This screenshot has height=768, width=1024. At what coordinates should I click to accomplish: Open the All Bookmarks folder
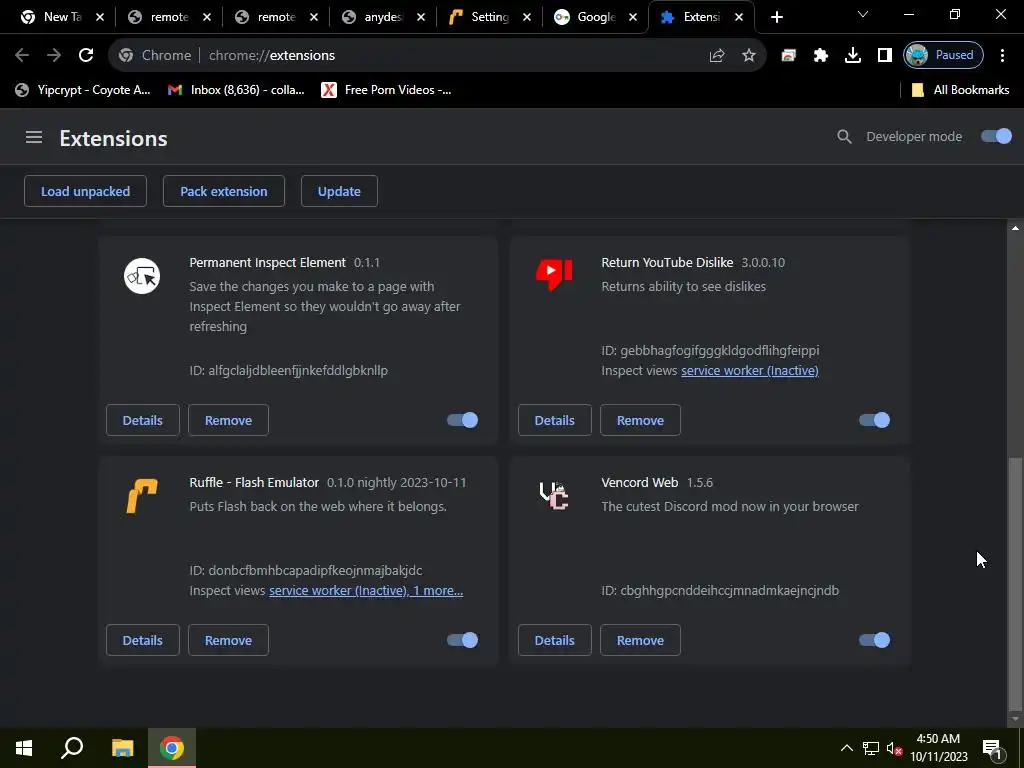pyautogui.click(x=960, y=90)
